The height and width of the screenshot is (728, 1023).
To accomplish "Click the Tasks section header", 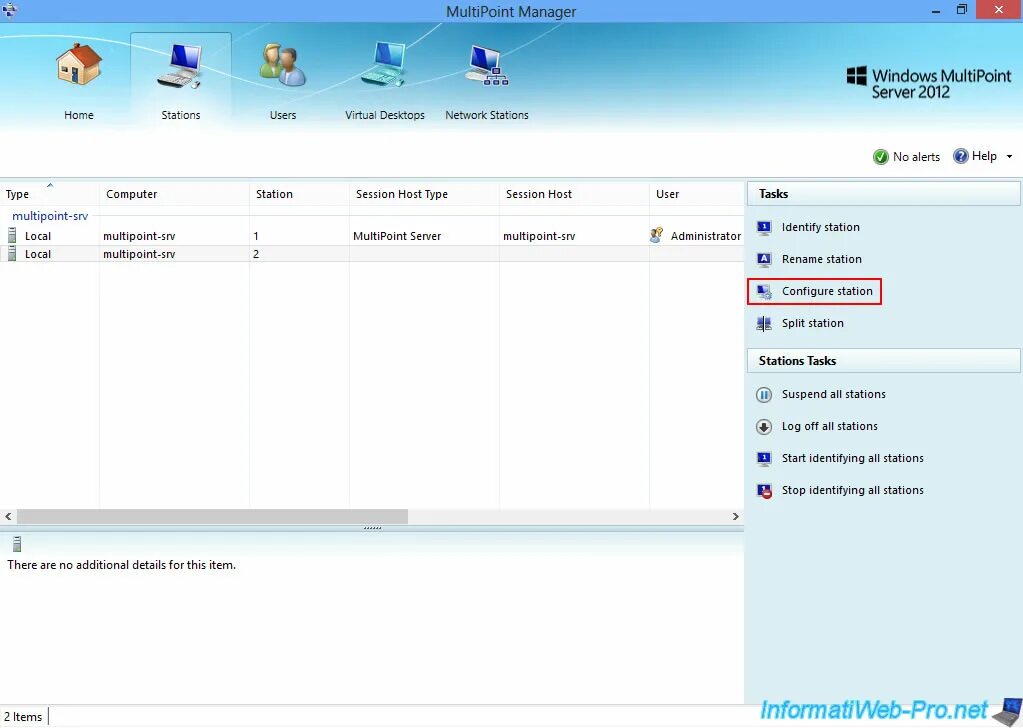I will click(x=883, y=194).
